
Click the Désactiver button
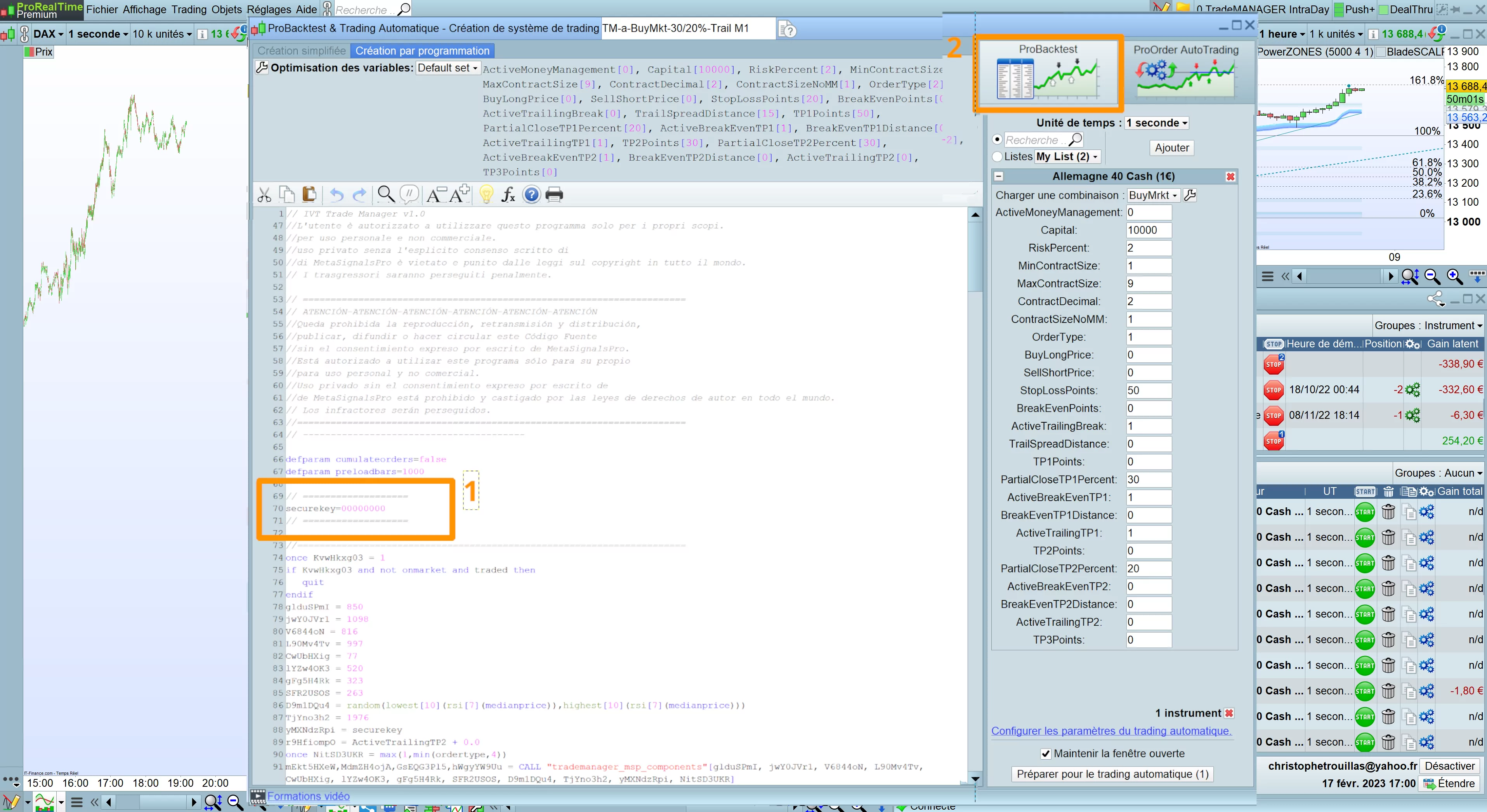pos(1449,767)
